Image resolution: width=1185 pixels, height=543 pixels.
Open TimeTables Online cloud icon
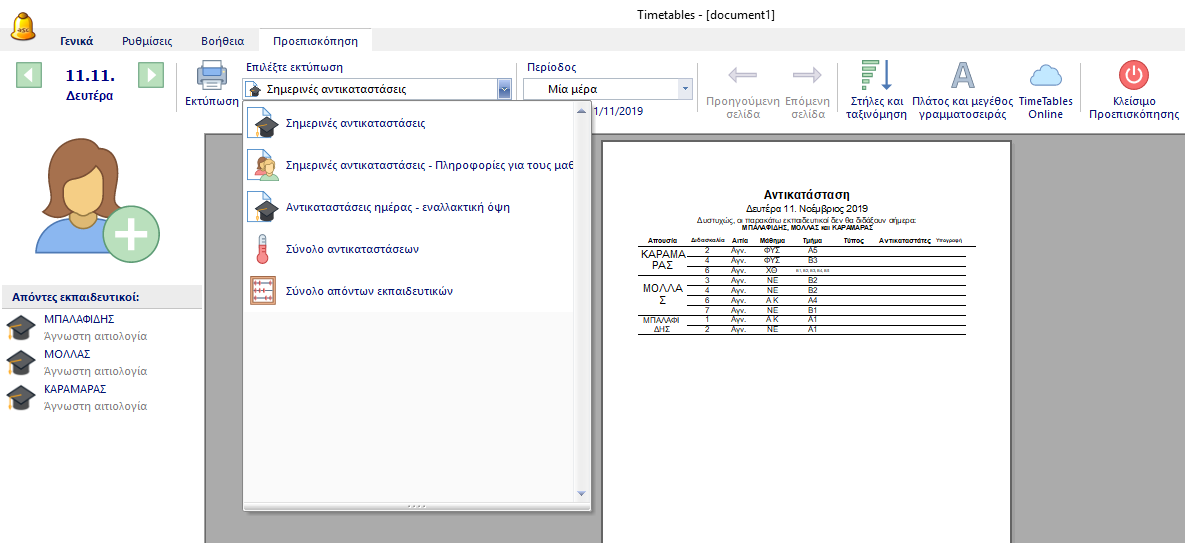click(1045, 76)
